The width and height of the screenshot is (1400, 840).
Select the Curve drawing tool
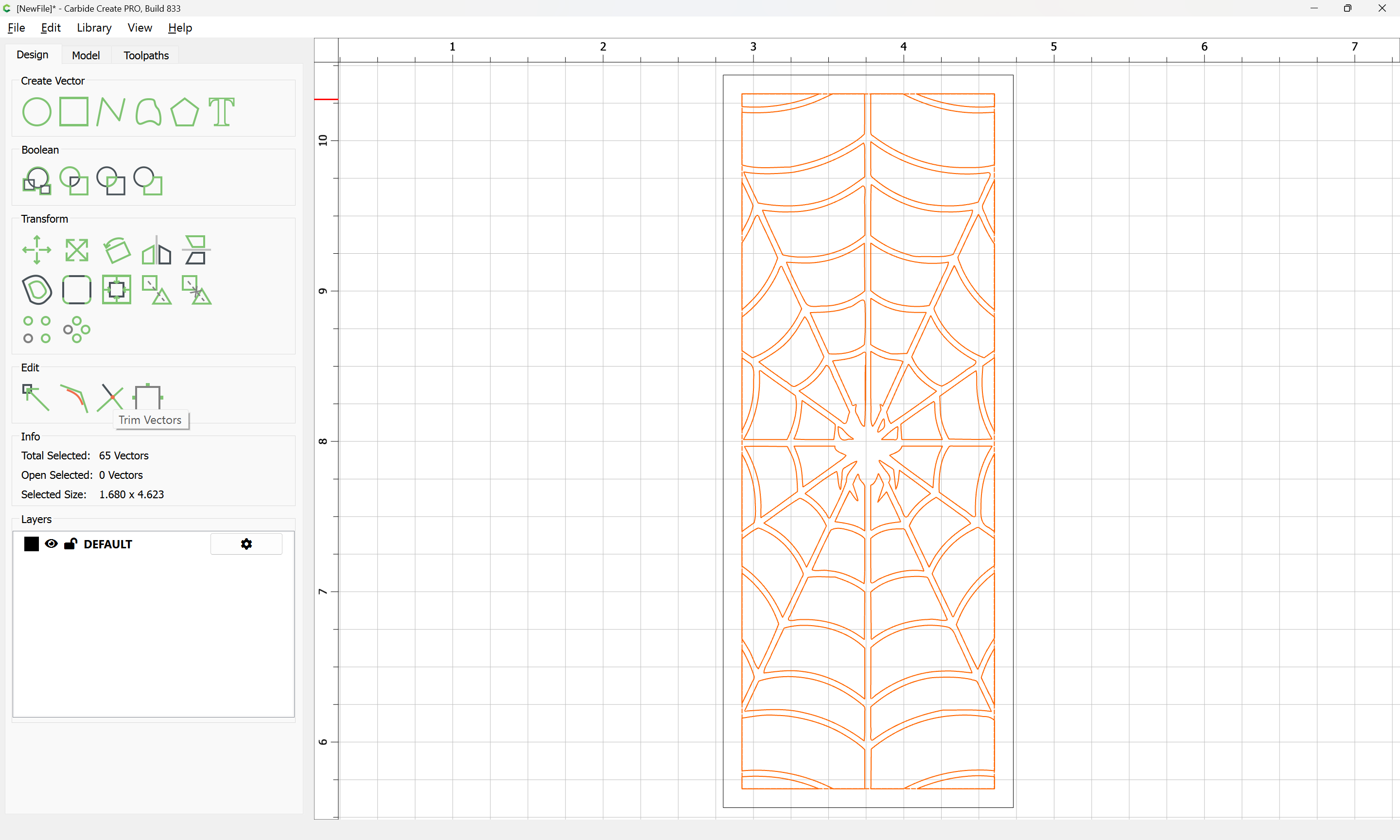(148, 112)
